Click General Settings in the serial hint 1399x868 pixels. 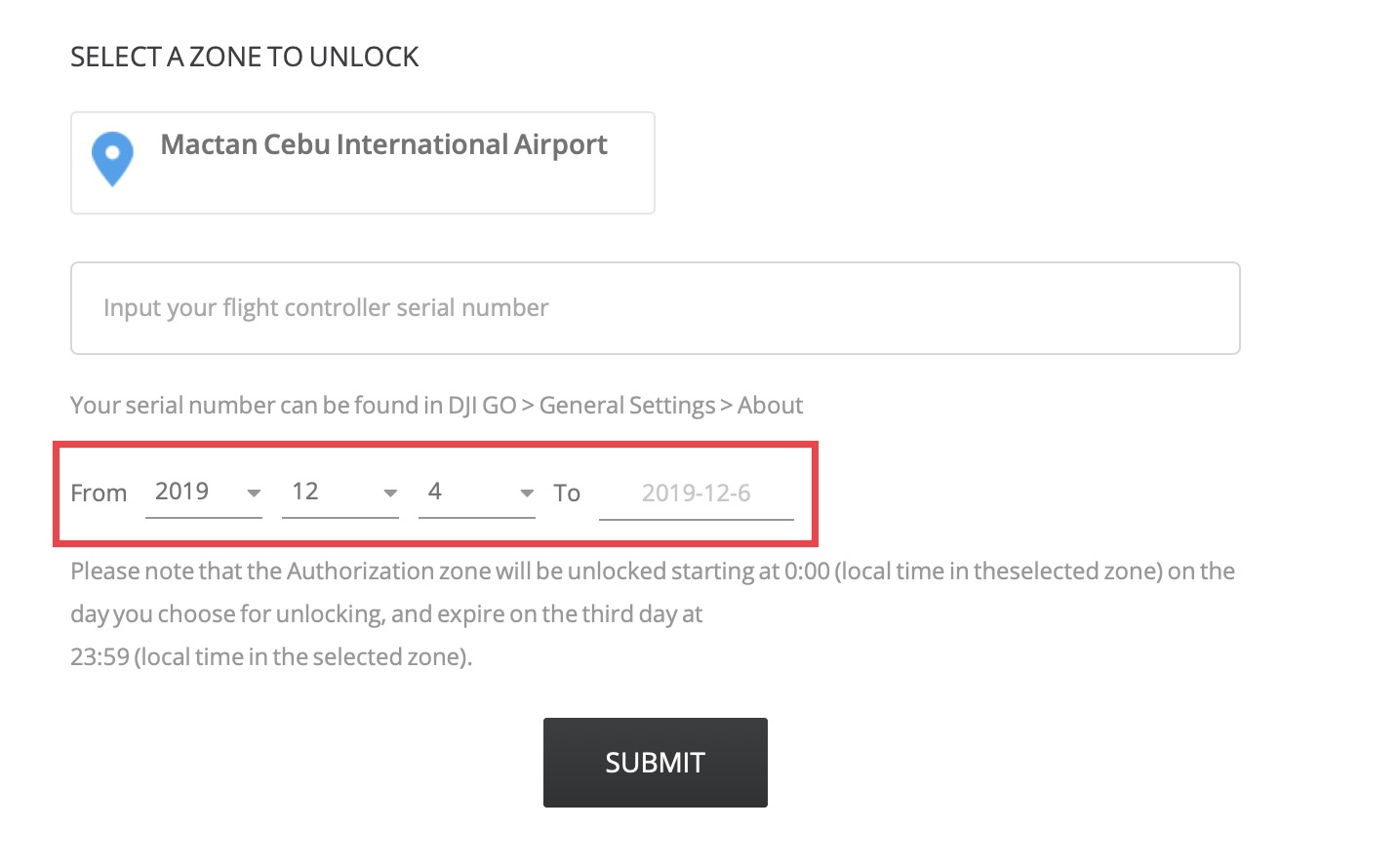[x=627, y=406]
